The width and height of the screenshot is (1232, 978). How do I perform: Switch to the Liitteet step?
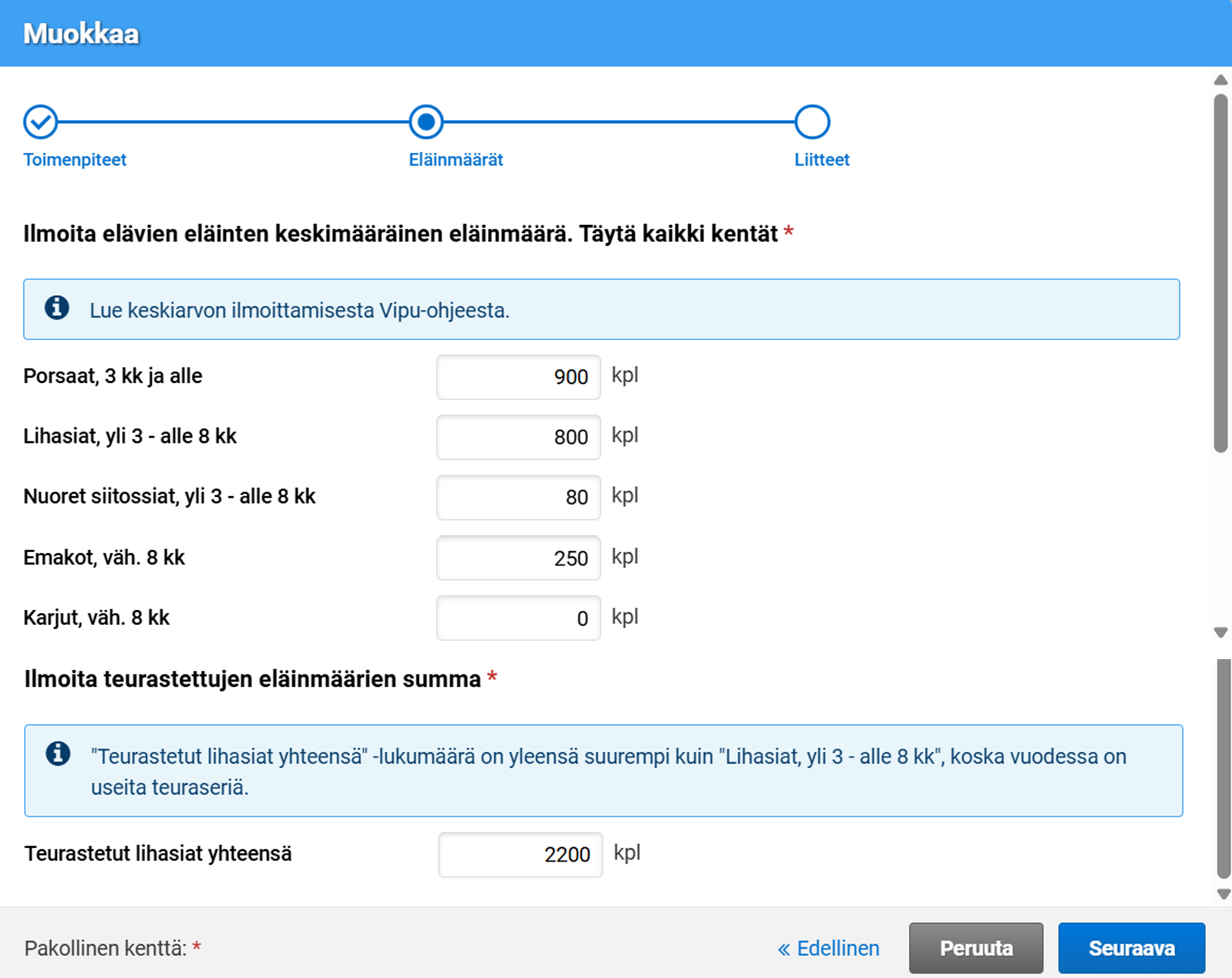821,160
